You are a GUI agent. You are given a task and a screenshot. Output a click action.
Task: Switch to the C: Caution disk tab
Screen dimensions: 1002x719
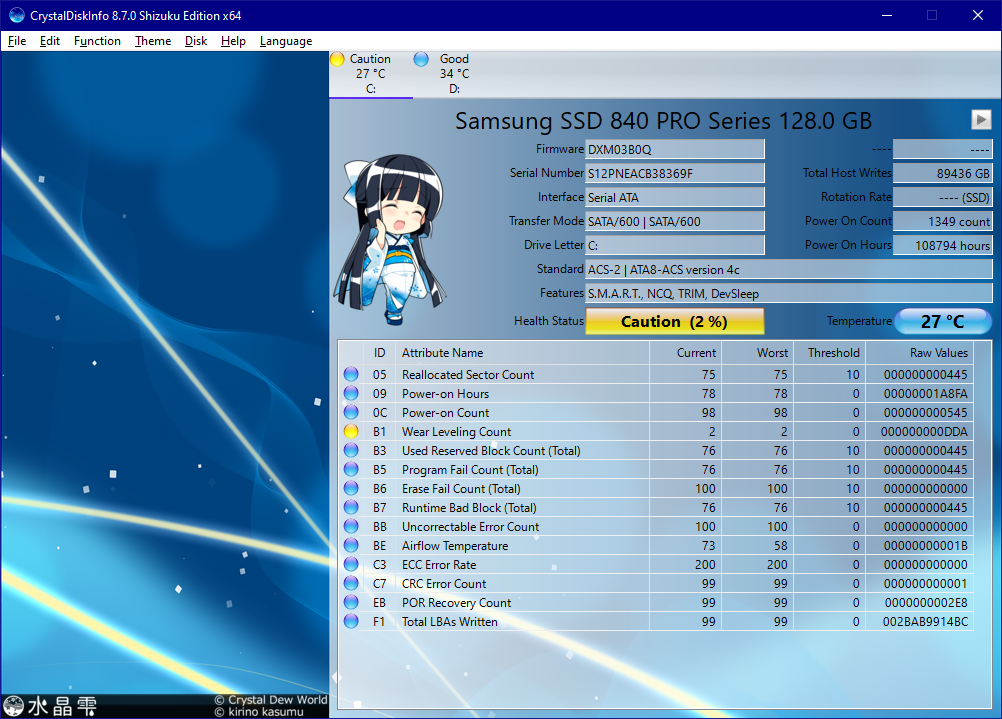point(371,74)
